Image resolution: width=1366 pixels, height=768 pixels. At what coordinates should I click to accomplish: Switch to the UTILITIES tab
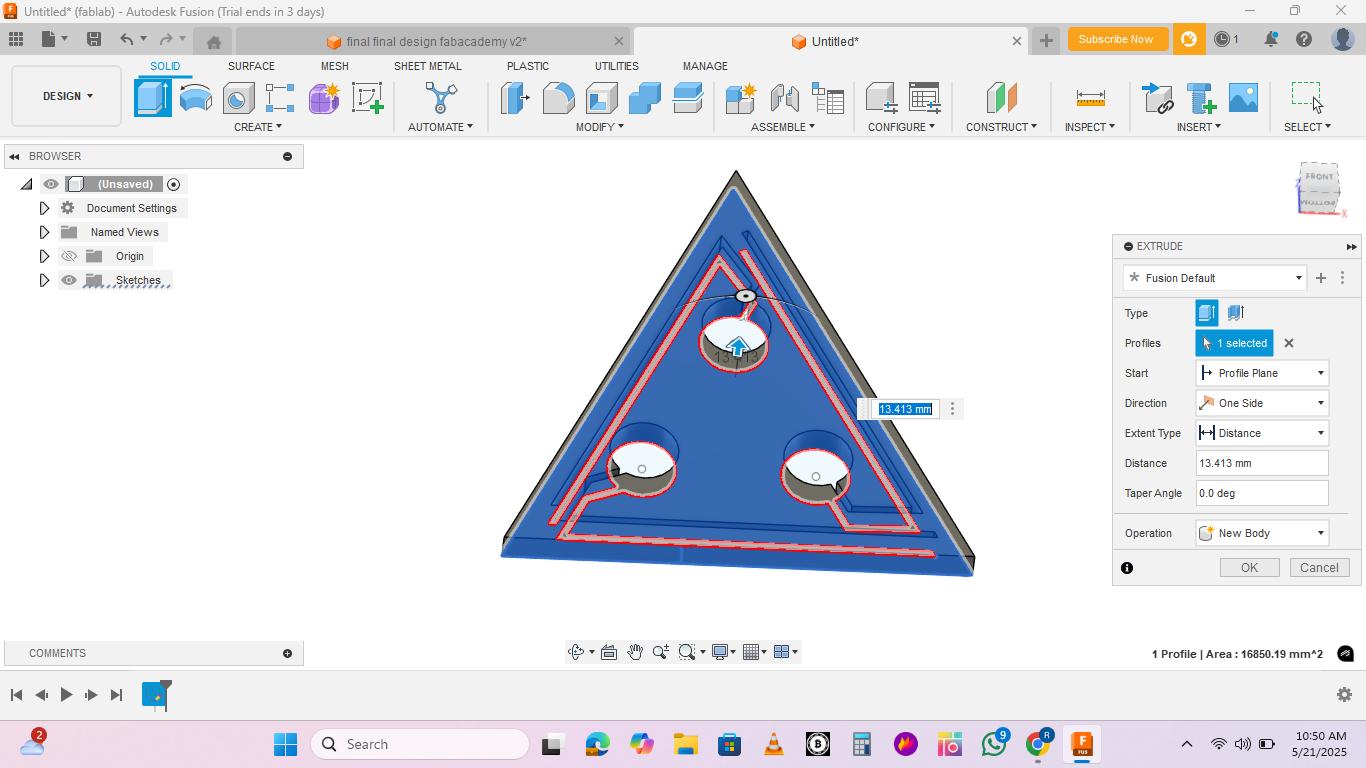tap(617, 66)
